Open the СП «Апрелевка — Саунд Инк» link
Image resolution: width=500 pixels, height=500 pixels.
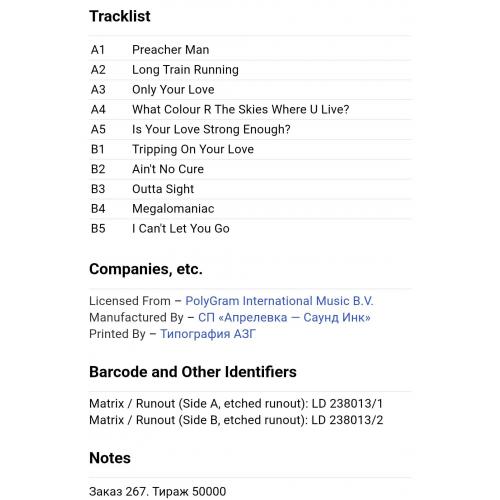284,317
